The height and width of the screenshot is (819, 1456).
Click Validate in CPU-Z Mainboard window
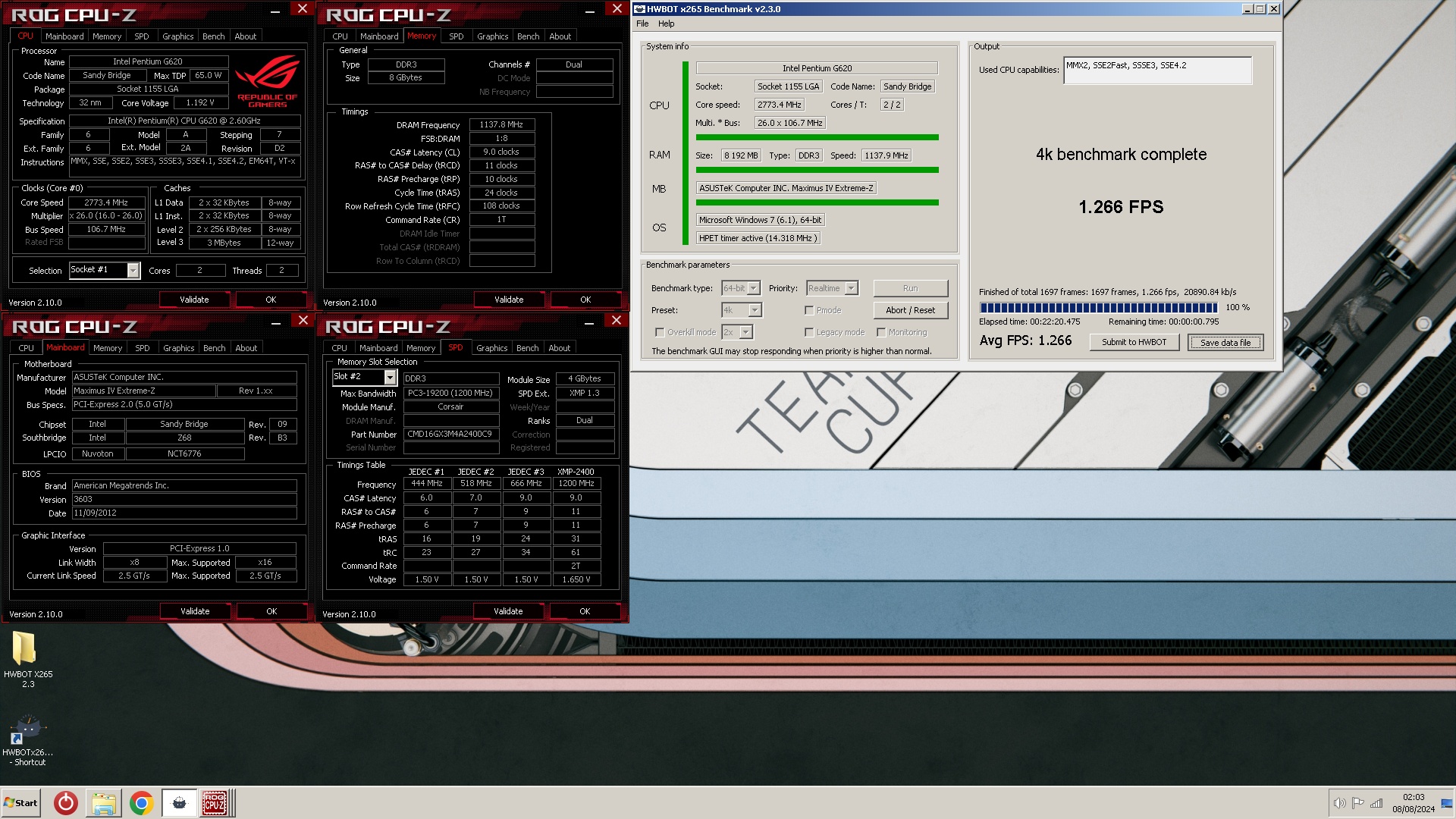coord(195,611)
